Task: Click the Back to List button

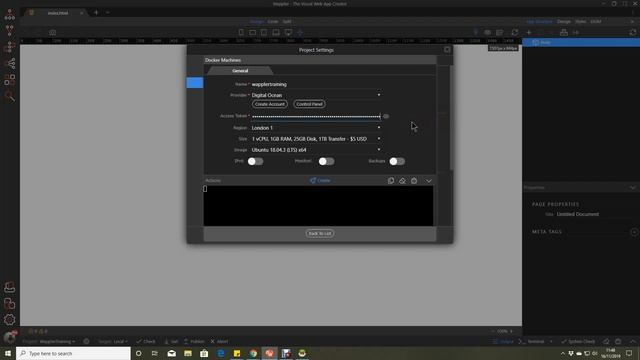Action: pyautogui.click(x=320, y=233)
